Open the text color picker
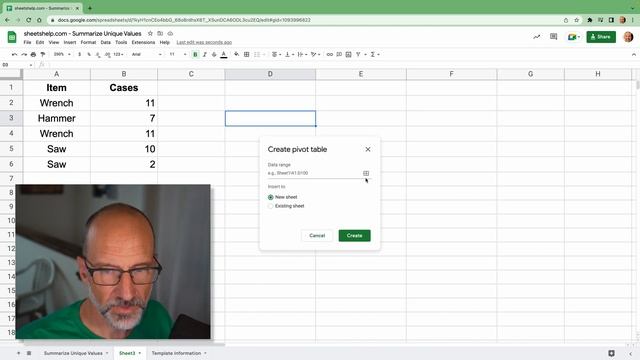Image resolution: width=640 pixels, height=360 pixels. pyautogui.click(x=224, y=54)
